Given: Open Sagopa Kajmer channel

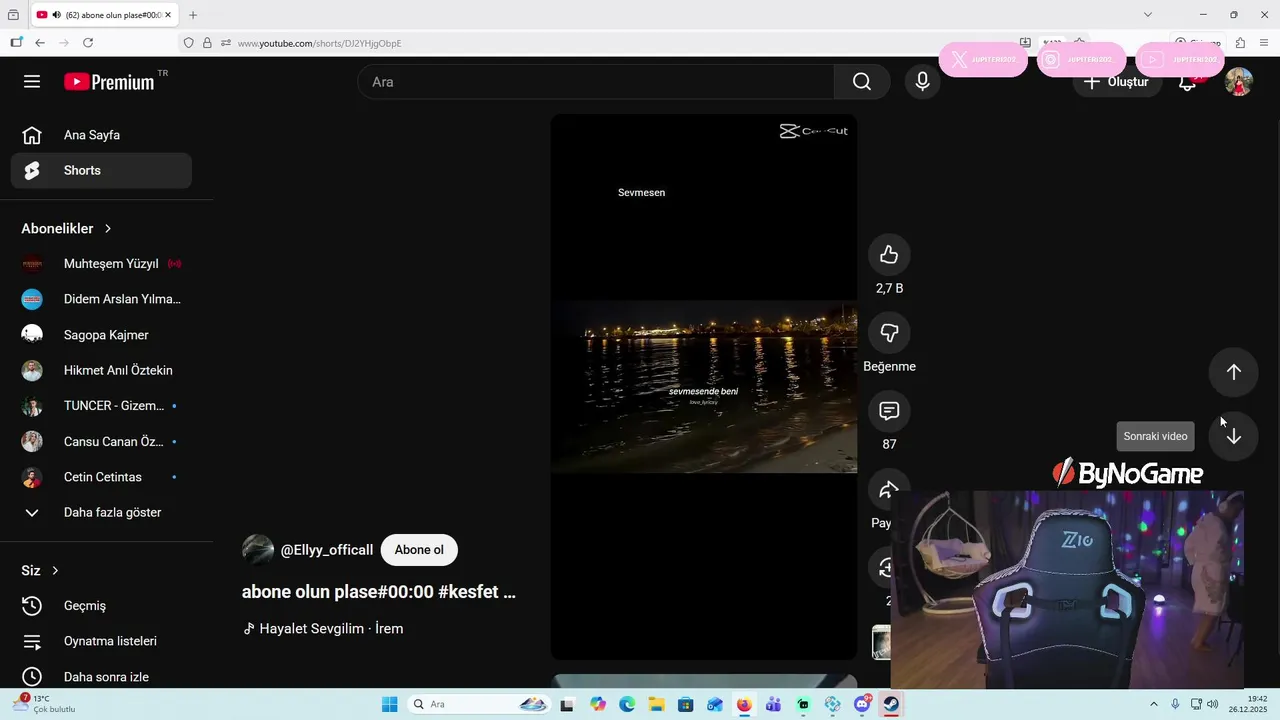Looking at the screenshot, I should pos(101,335).
